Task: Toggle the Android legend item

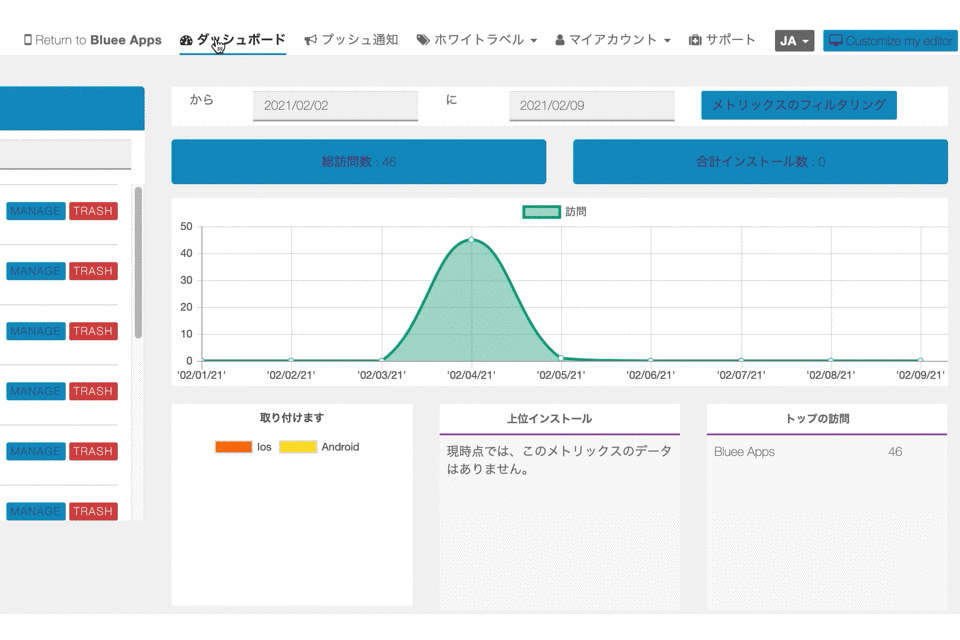Action: 298,447
